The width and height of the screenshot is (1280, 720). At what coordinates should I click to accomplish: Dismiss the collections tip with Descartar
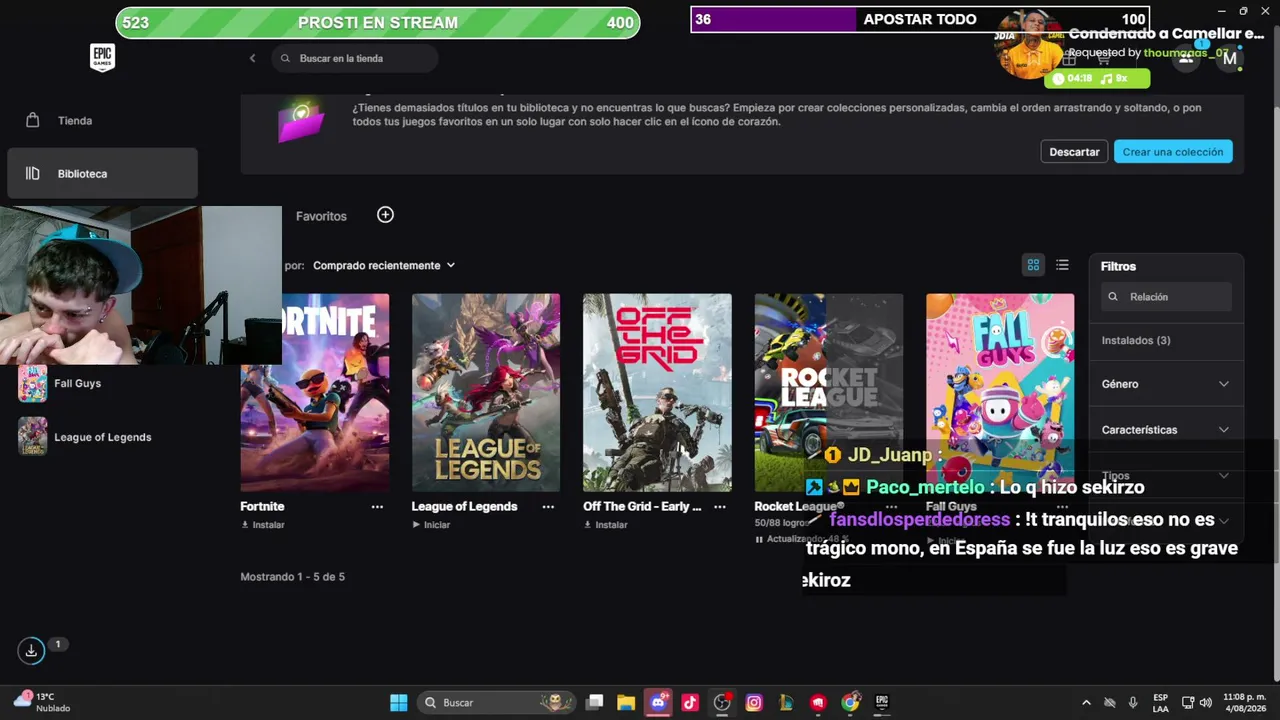(1075, 152)
